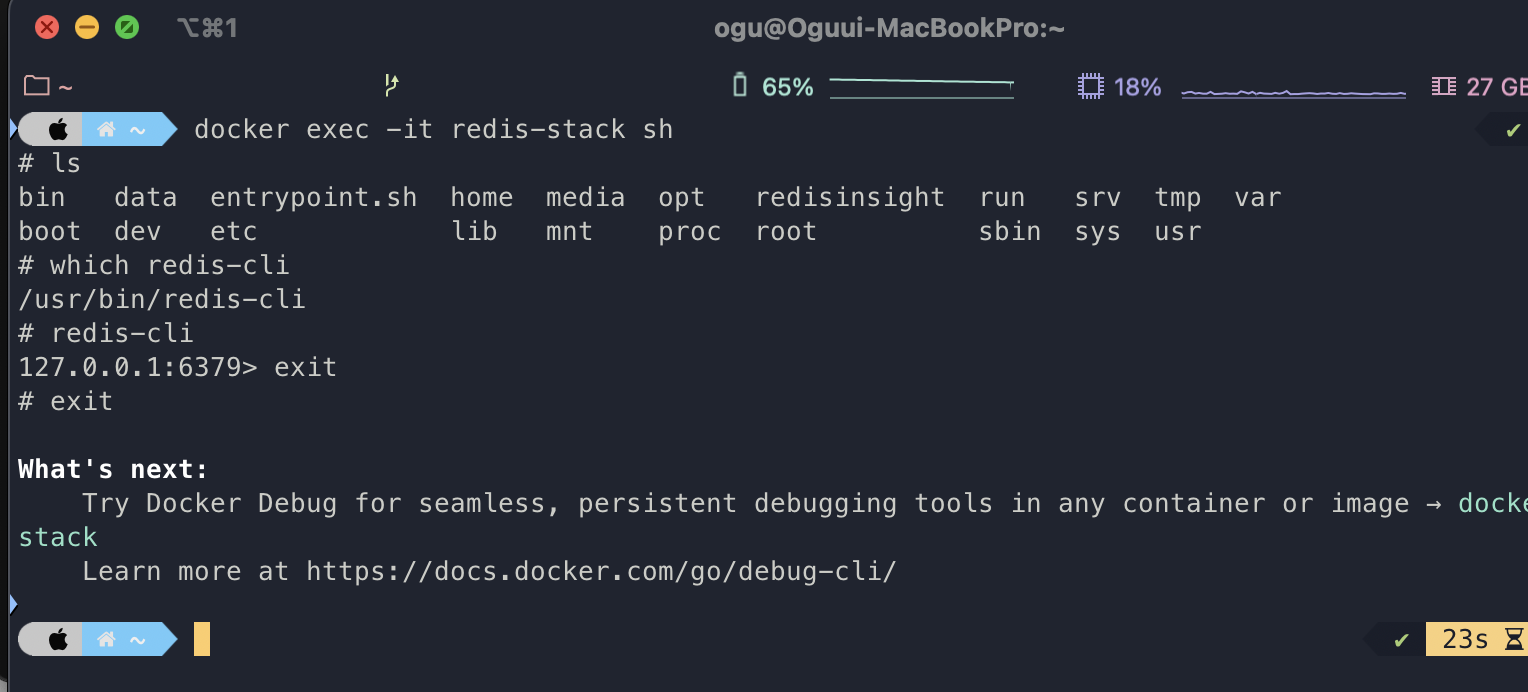Click the green checkmark beside 23s

1402,640
